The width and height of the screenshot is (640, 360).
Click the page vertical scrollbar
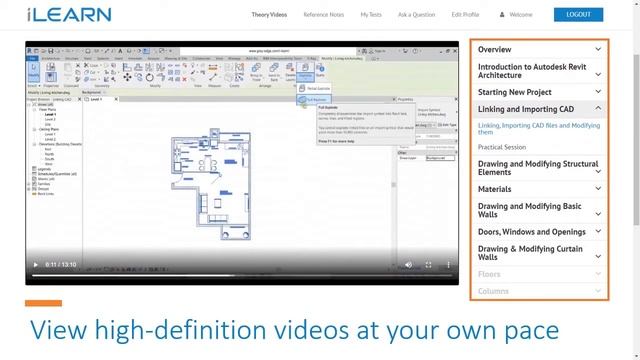636,139
